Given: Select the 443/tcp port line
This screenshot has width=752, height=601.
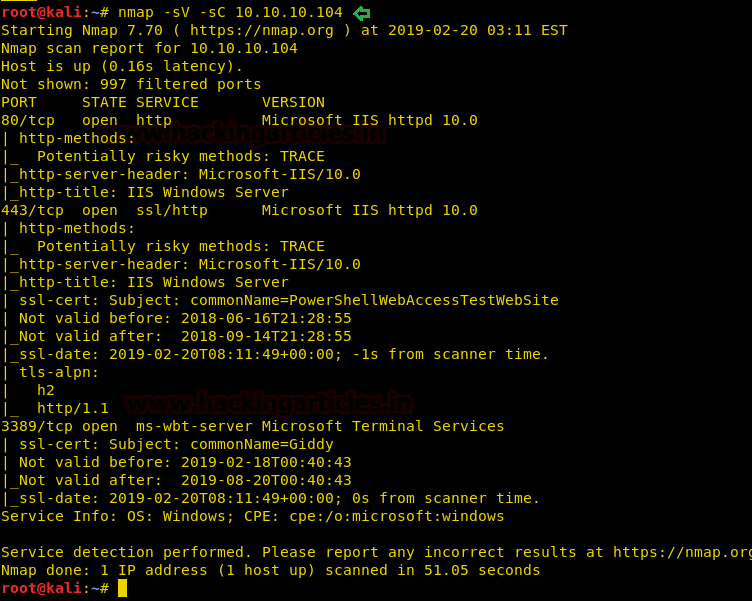Looking at the screenshot, I should (239, 211).
